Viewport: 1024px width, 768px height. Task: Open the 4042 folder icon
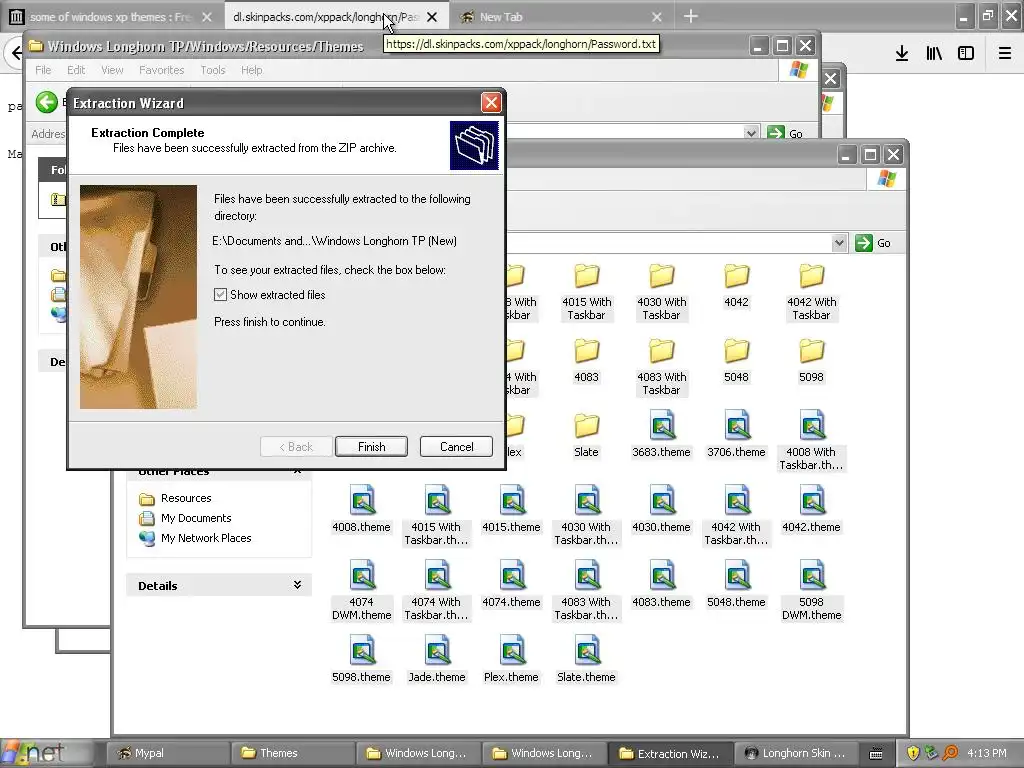(x=736, y=276)
